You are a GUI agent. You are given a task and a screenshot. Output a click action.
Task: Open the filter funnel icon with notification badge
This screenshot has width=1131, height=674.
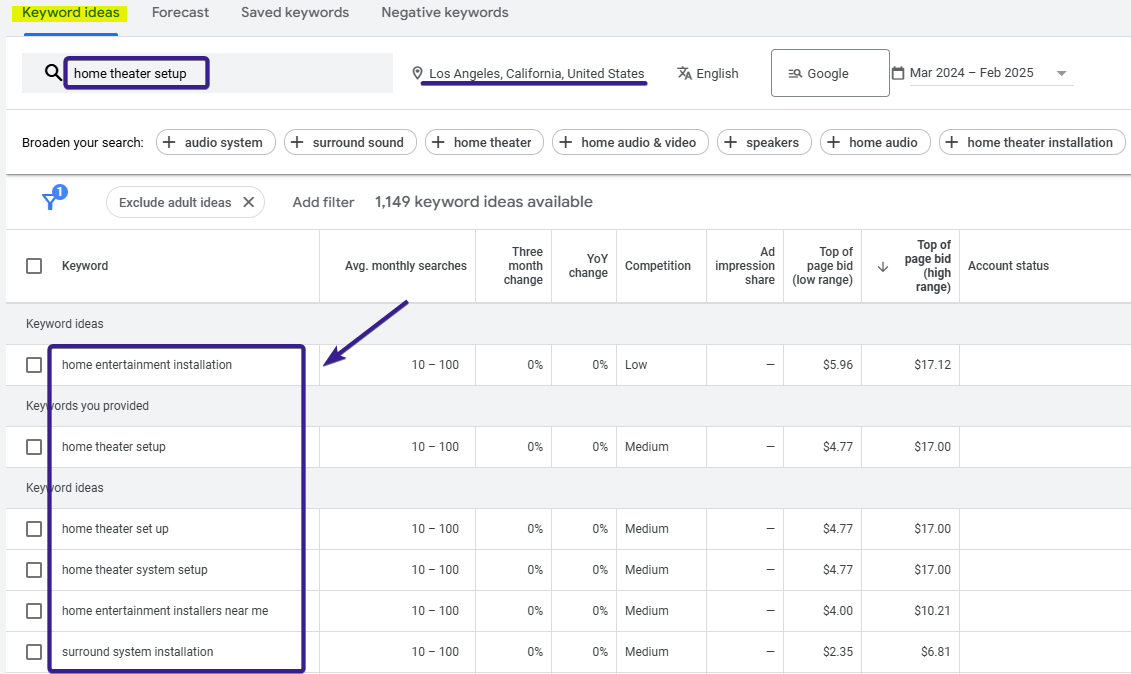[x=51, y=200]
